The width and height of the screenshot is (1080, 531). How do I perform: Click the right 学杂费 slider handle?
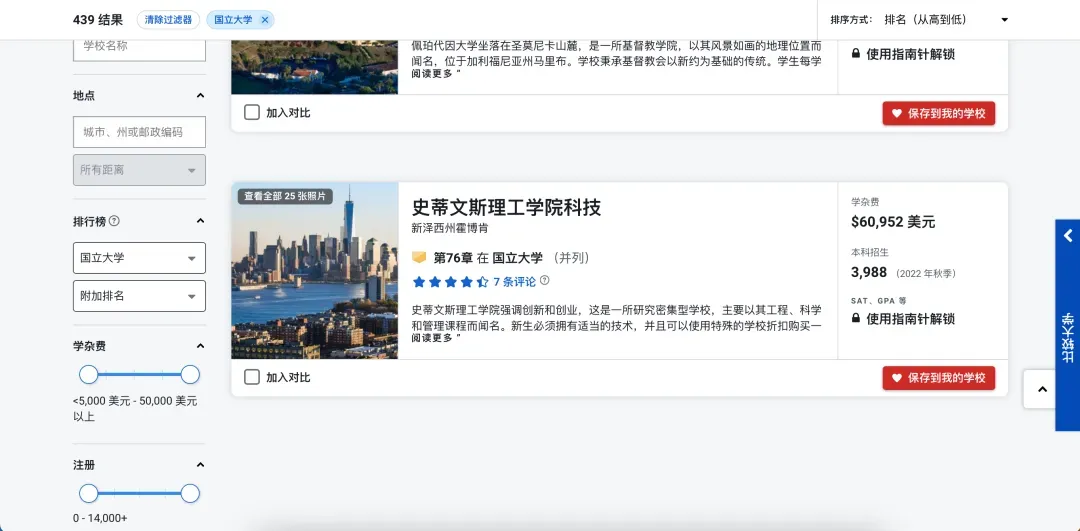click(x=190, y=375)
